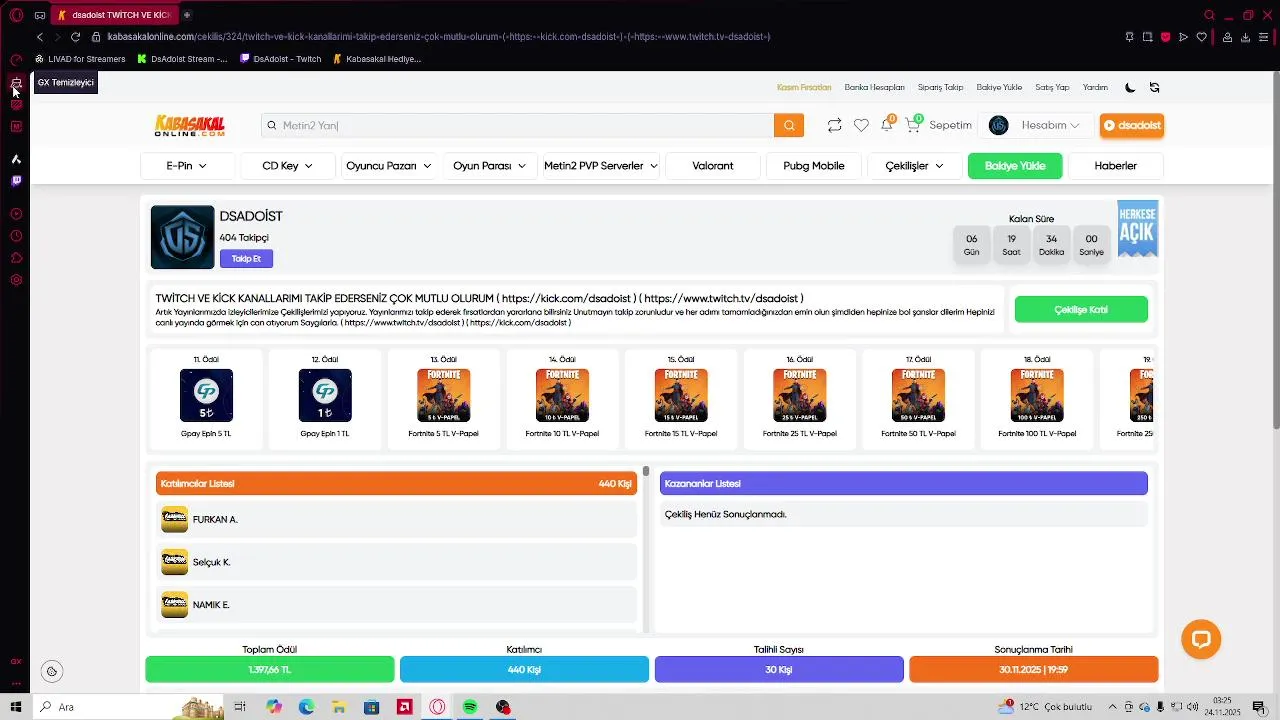The image size is (1280, 720).
Task: Click the green Bakiye Yükle button
Action: [x=1015, y=166]
